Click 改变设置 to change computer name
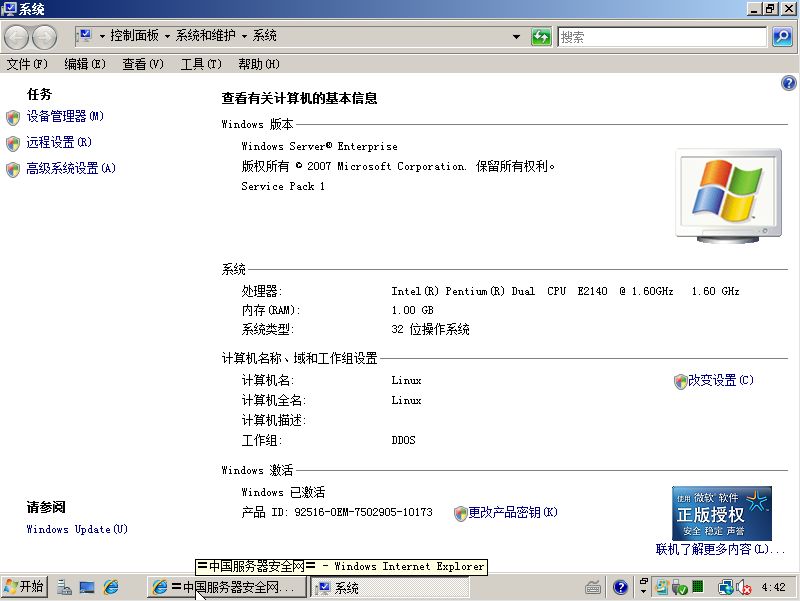800x601 pixels. pos(720,380)
